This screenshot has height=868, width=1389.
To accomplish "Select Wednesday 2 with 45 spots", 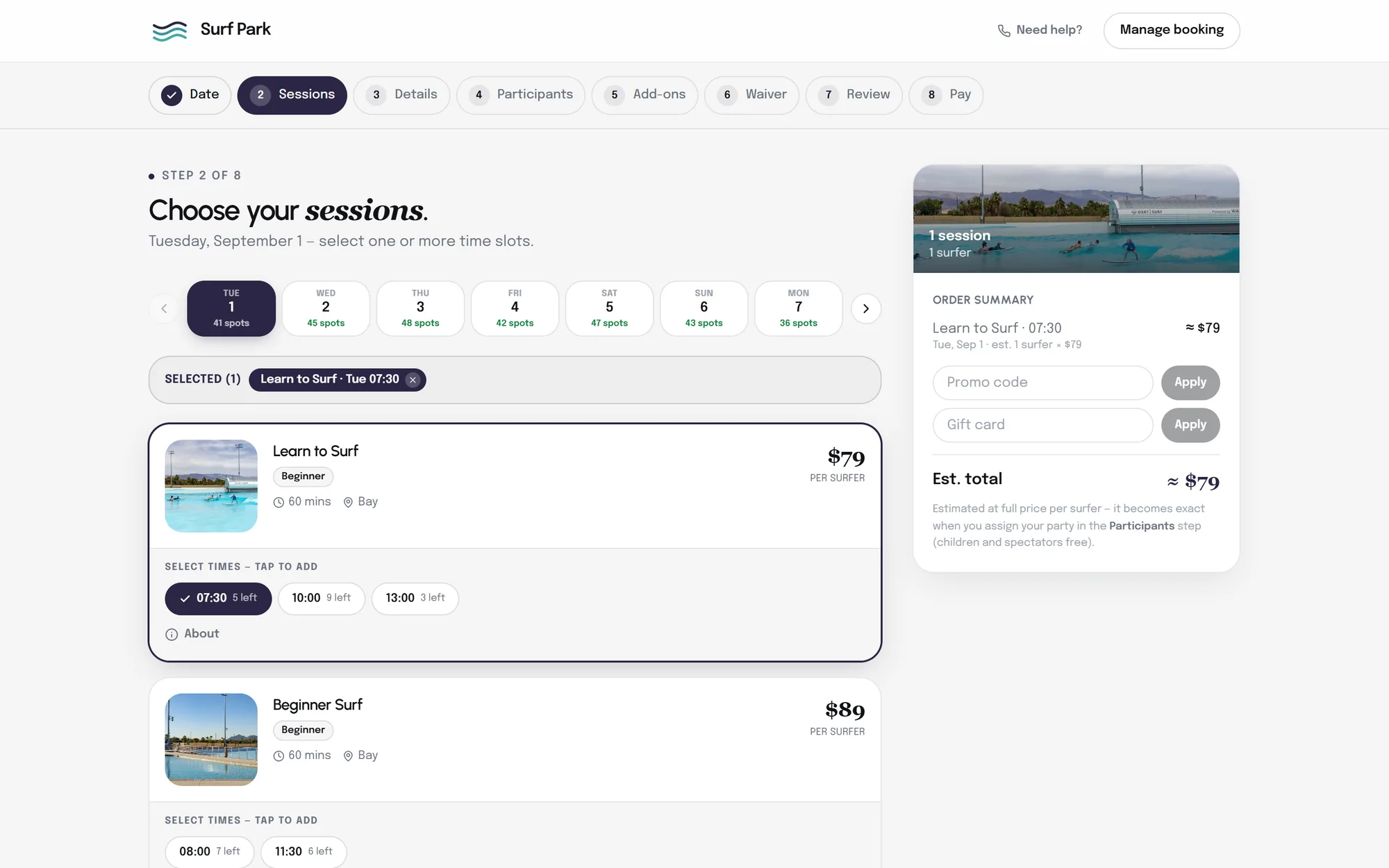I will click(326, 308).
